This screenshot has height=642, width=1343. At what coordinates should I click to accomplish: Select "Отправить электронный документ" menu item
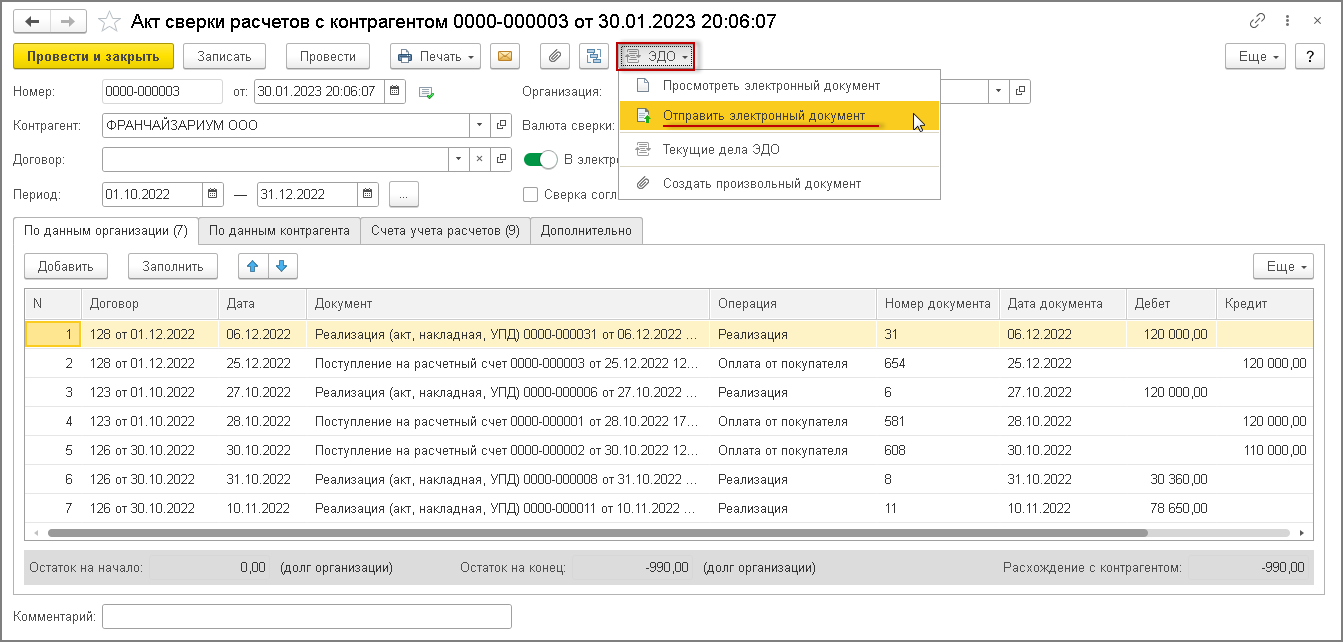coord(764,116)
